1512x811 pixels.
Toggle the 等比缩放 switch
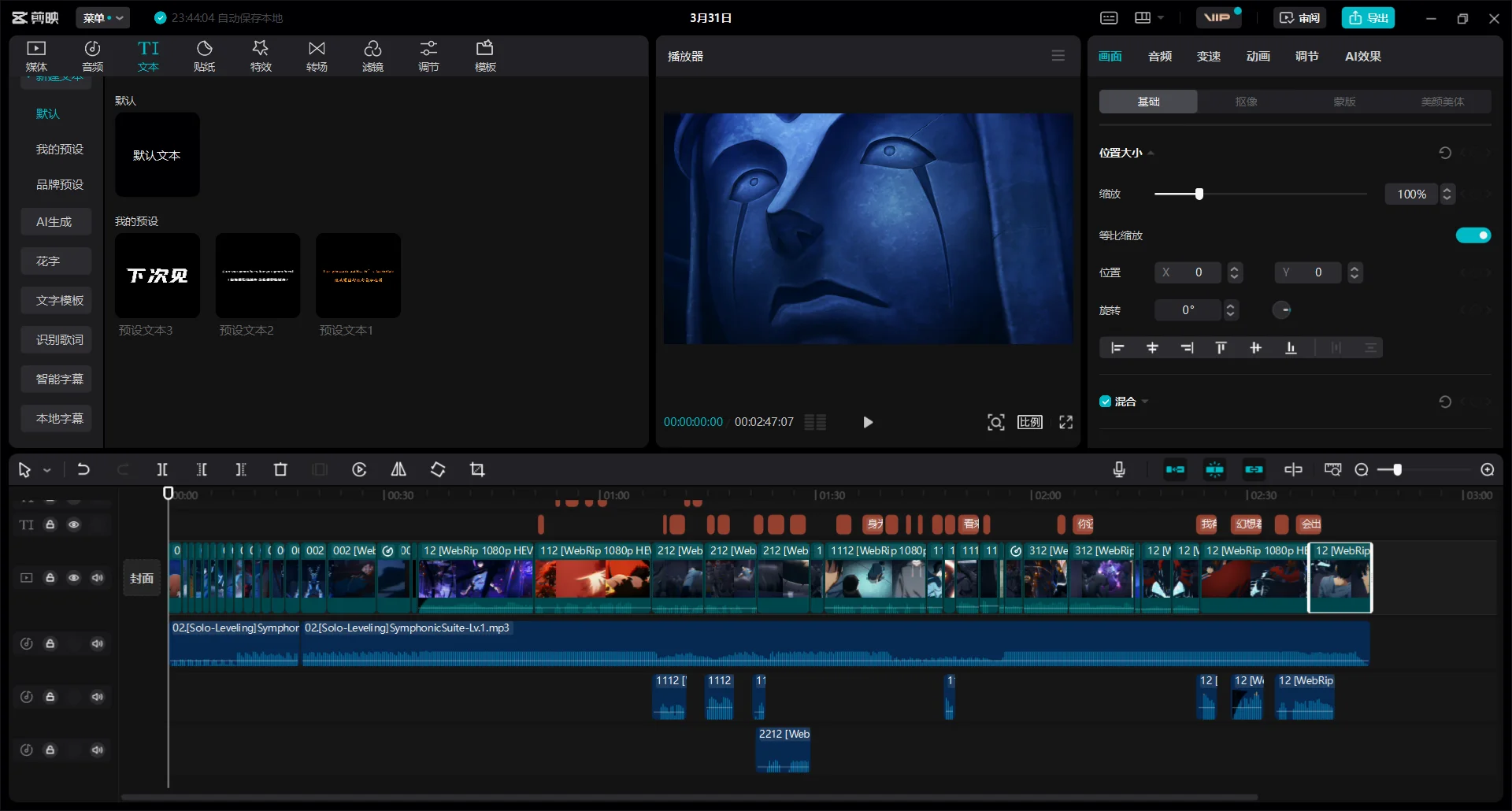pyautogui.click(x=1473, y=235)
